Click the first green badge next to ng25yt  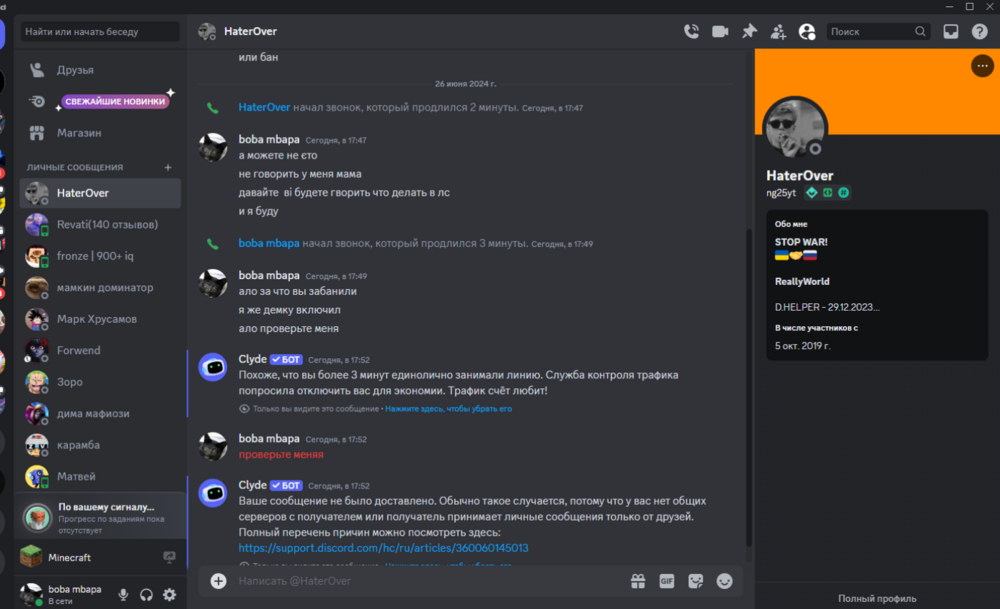click(x=811, y=193)
